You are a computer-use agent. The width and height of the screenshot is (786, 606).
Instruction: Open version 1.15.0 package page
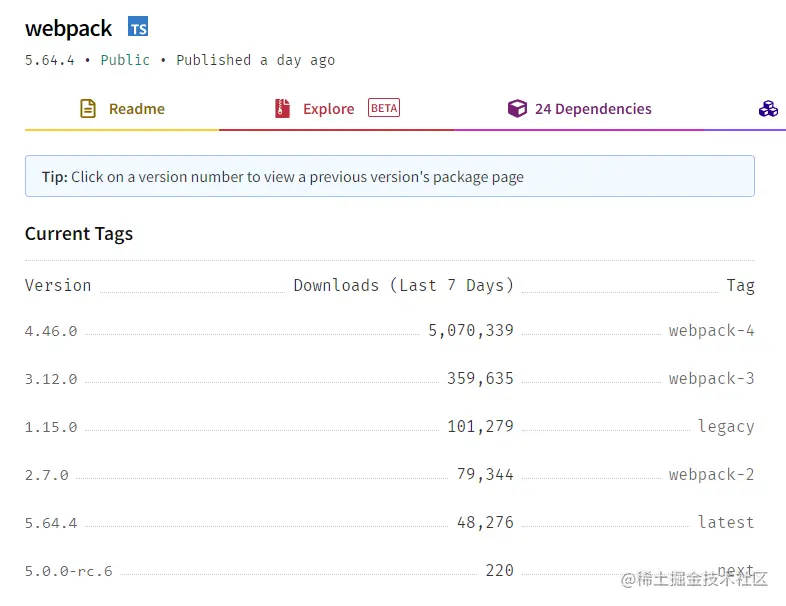tap(51, 428)
